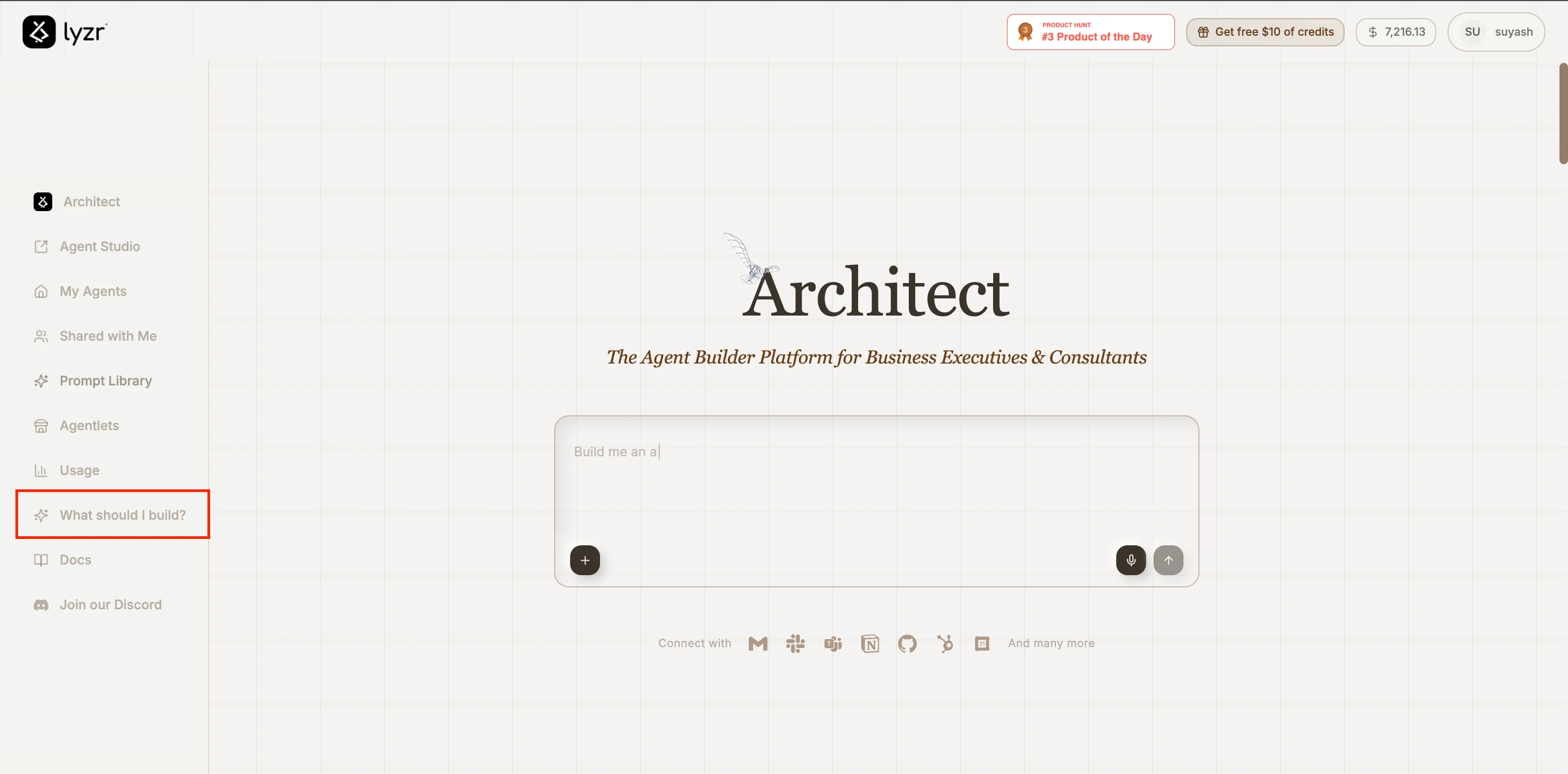This screenshot has height=774, width=1568.
Task: Click the Prompt Library sparkle icon
Action: 41,381
